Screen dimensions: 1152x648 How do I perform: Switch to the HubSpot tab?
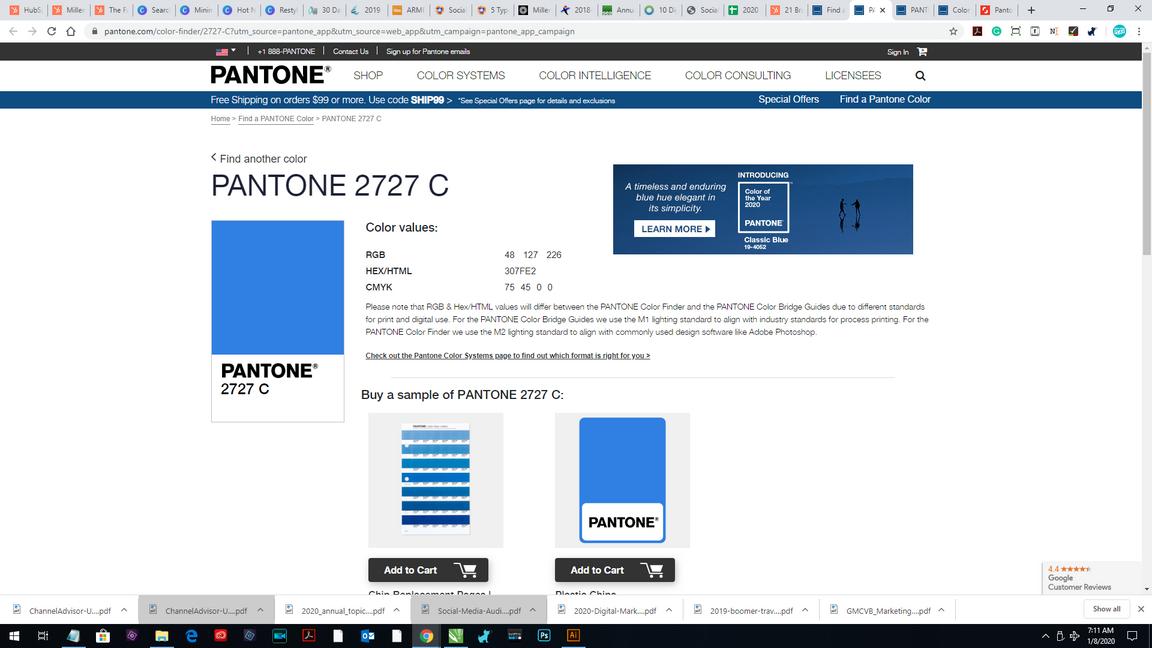[x=26, y=10]
